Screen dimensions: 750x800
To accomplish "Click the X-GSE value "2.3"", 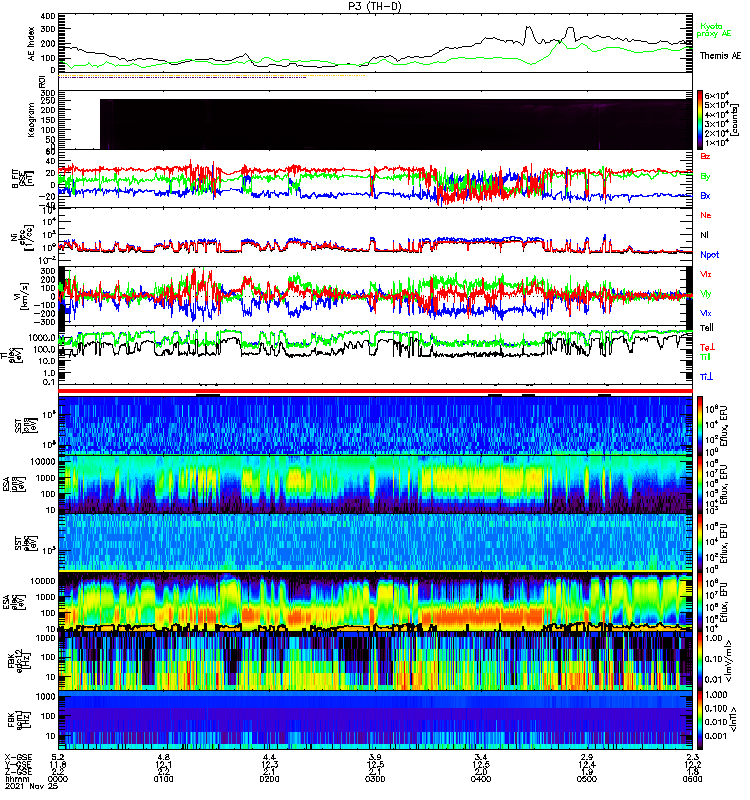I will (x=692, y=757).
